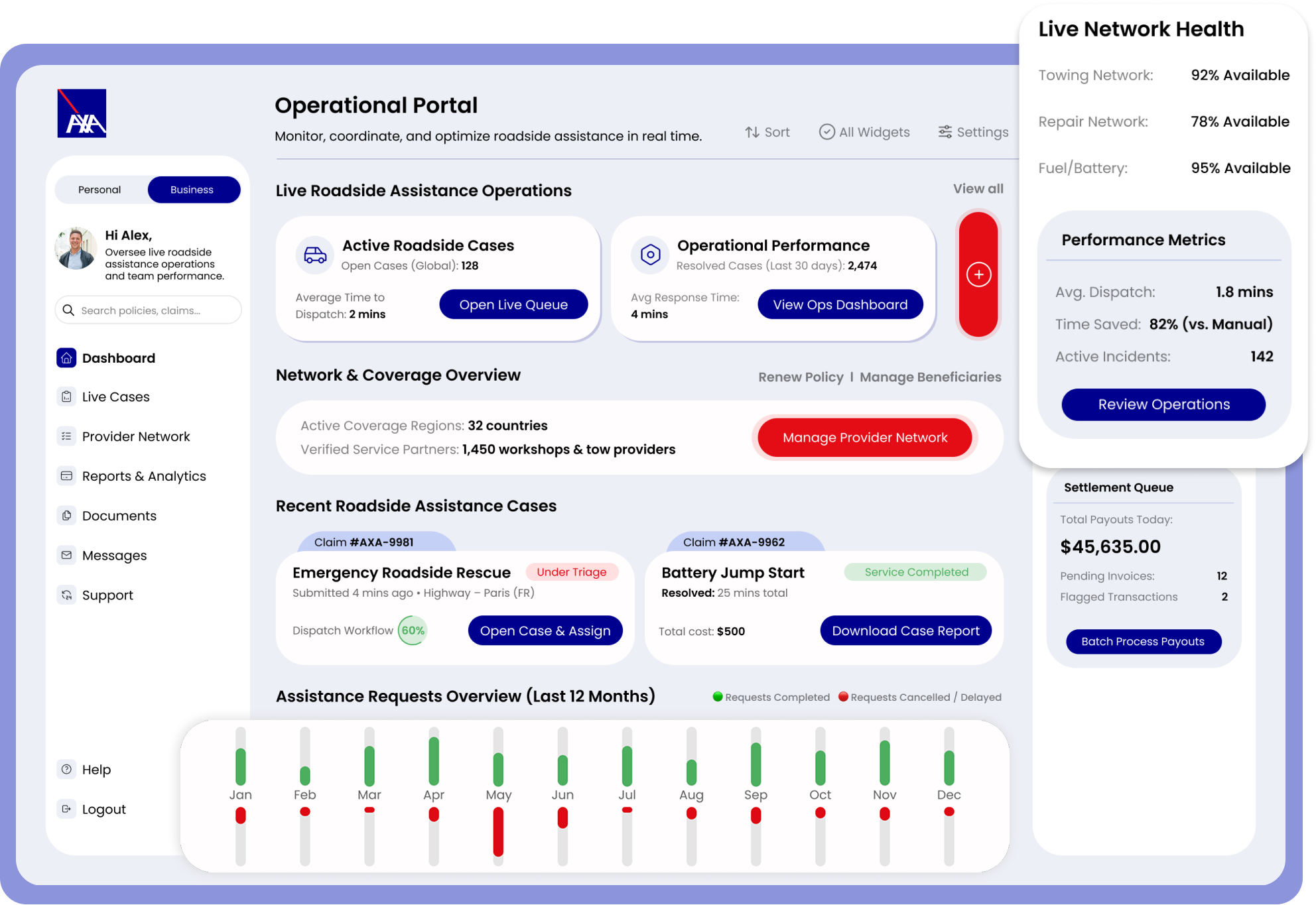Click the AXA logo
The height and width of the screenshot is (905, 1316).
tap(82, 113)
